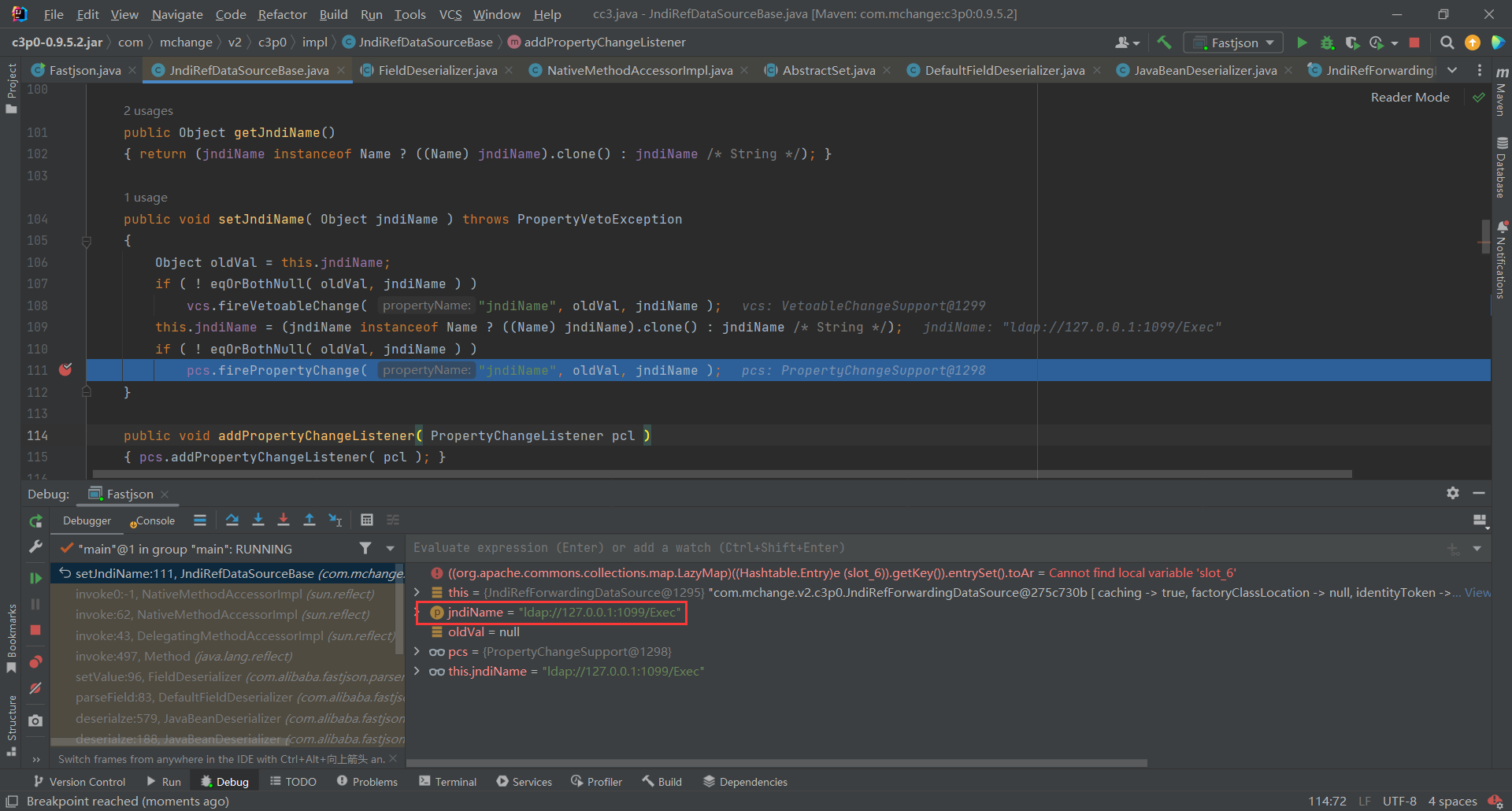
Task: Select the Debugger tab
Action: point(87,520)
